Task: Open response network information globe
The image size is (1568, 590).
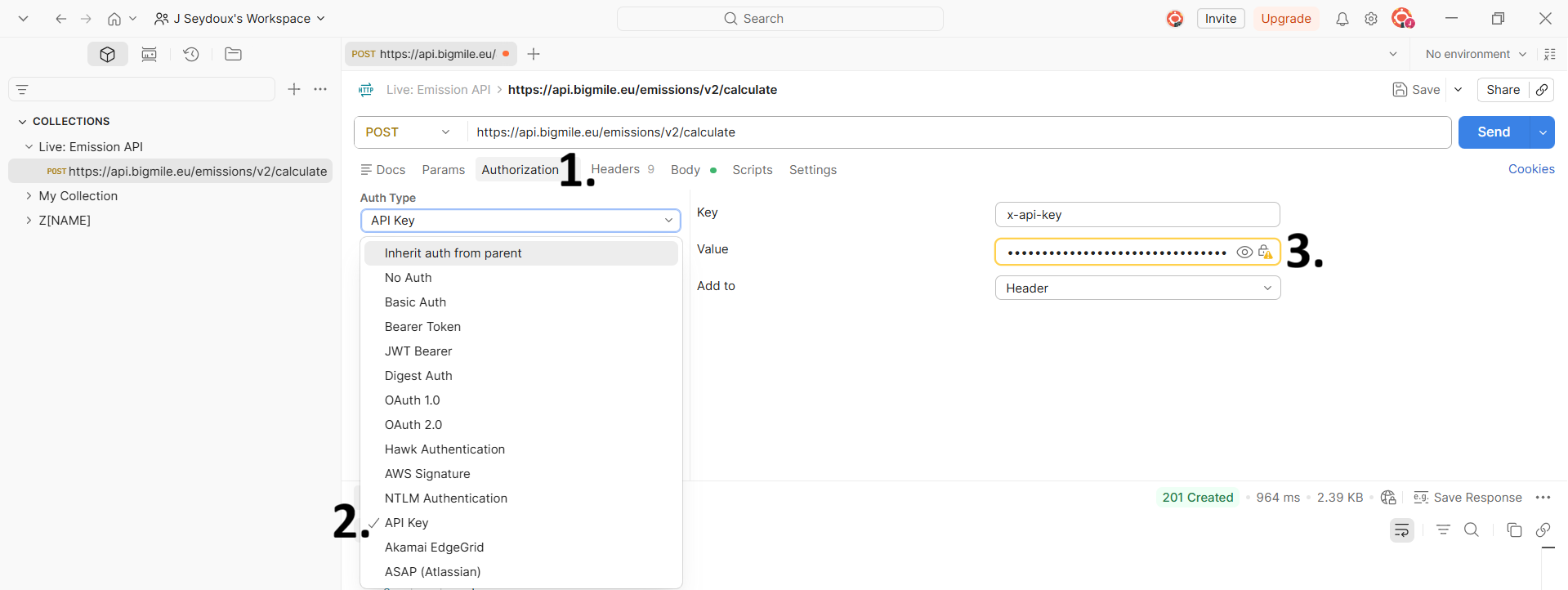Action: [x=1388, y=498]
